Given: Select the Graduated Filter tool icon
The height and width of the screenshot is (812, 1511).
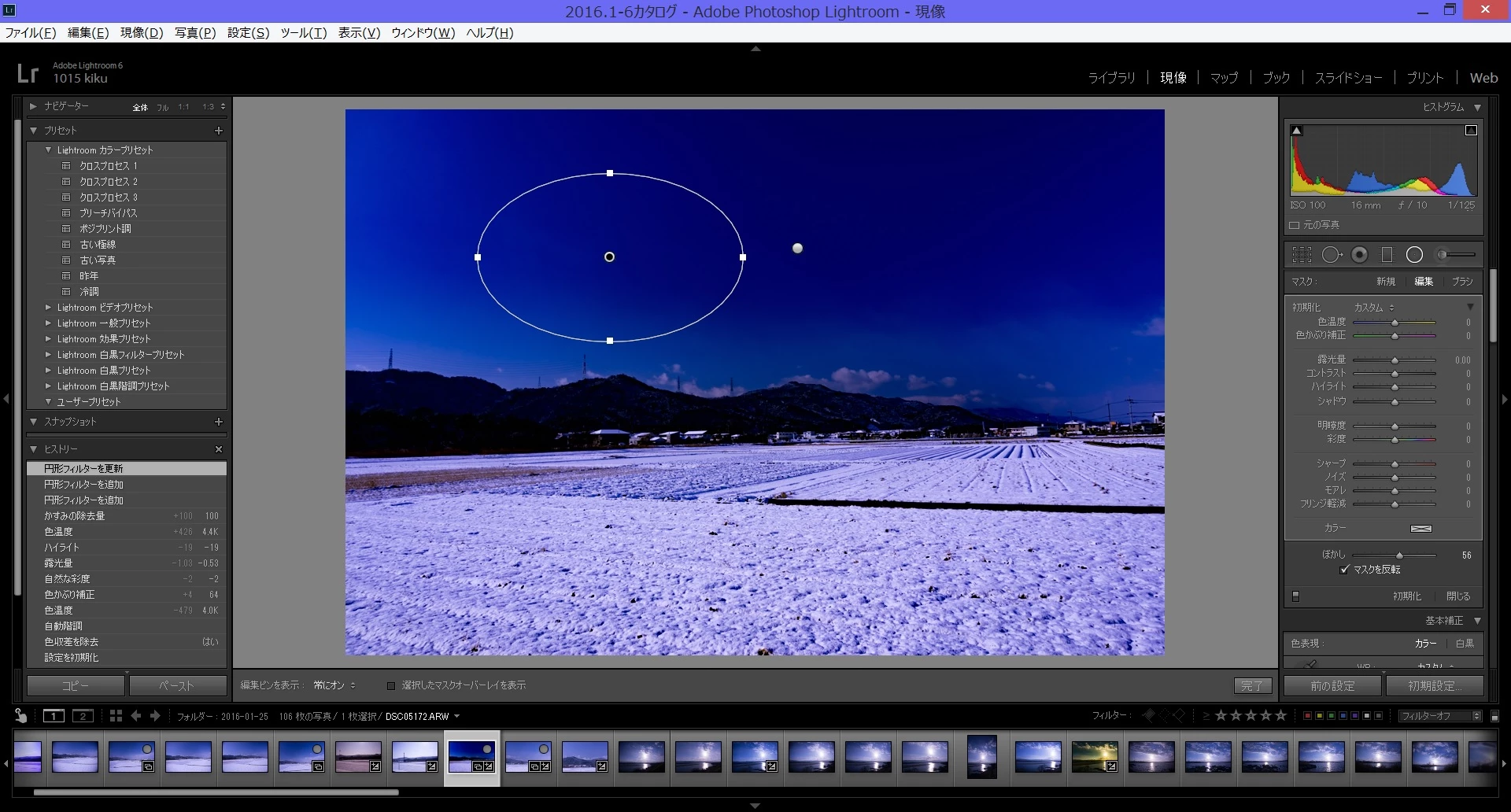Looking at the screenshot, I should [1387, 255].
